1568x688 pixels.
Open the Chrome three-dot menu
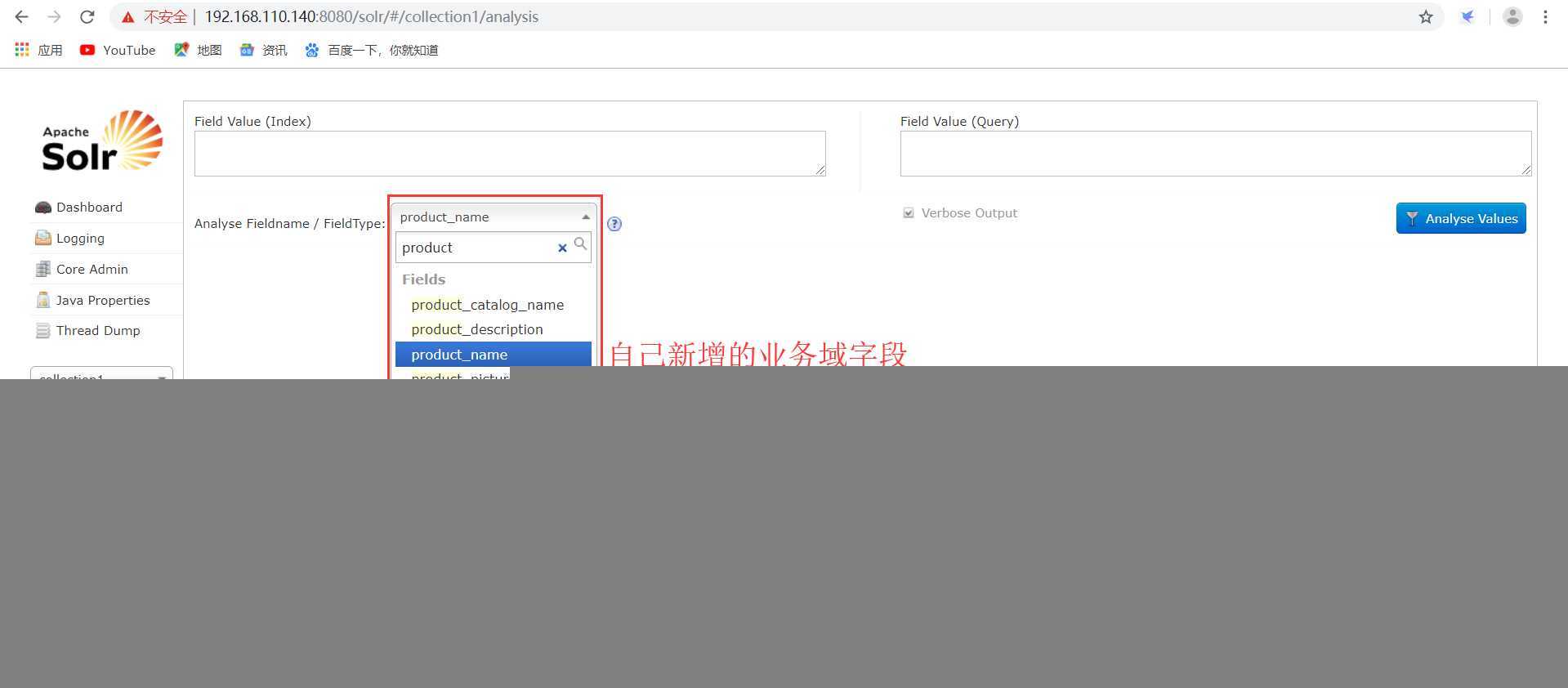(1545, 16)
